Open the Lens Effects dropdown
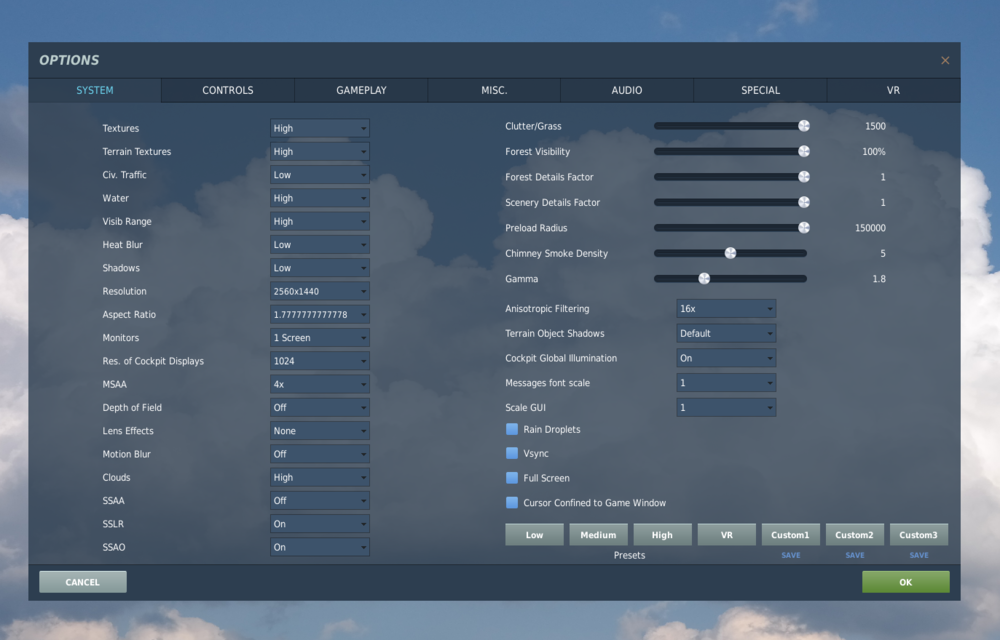 (319, 430)
